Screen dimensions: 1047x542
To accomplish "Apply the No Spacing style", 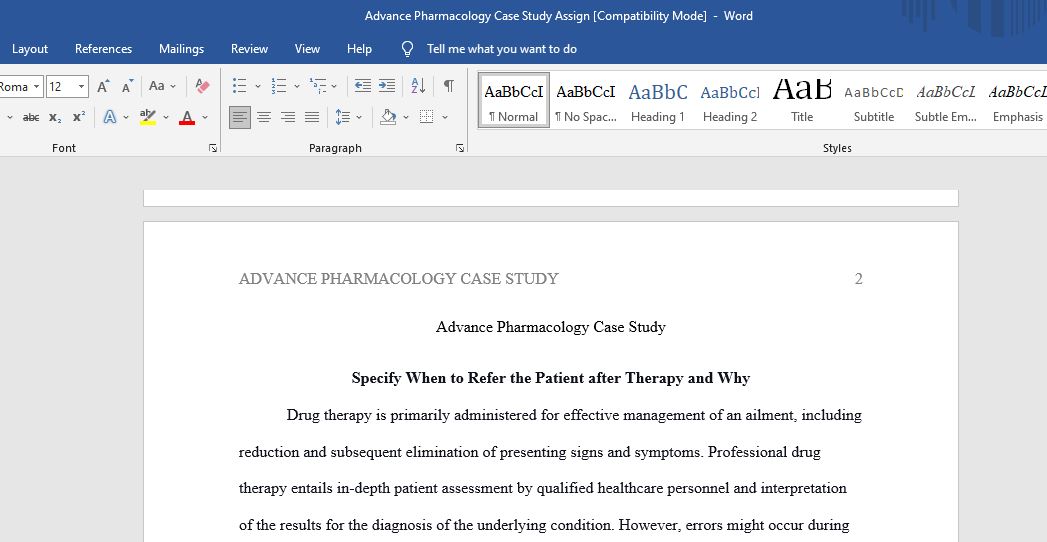I will [586, 101].
